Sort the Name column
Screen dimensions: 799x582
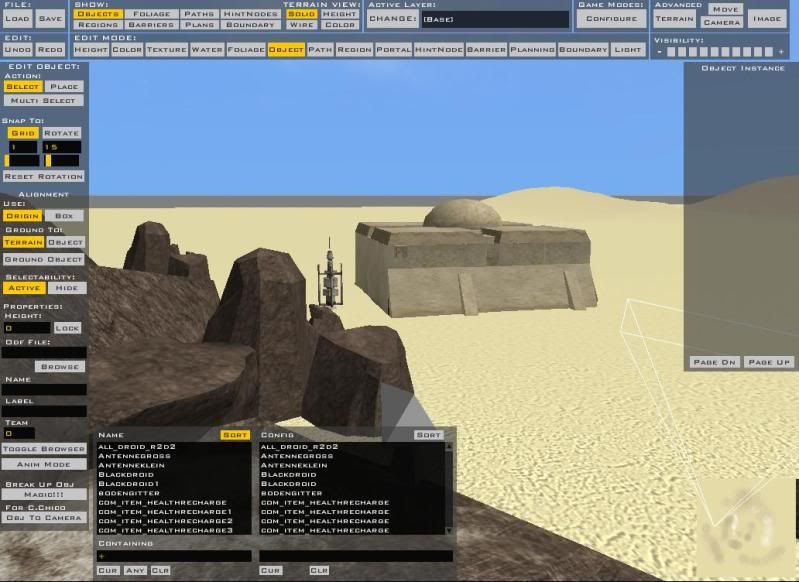pyautogui.click(x=235, y=435)
